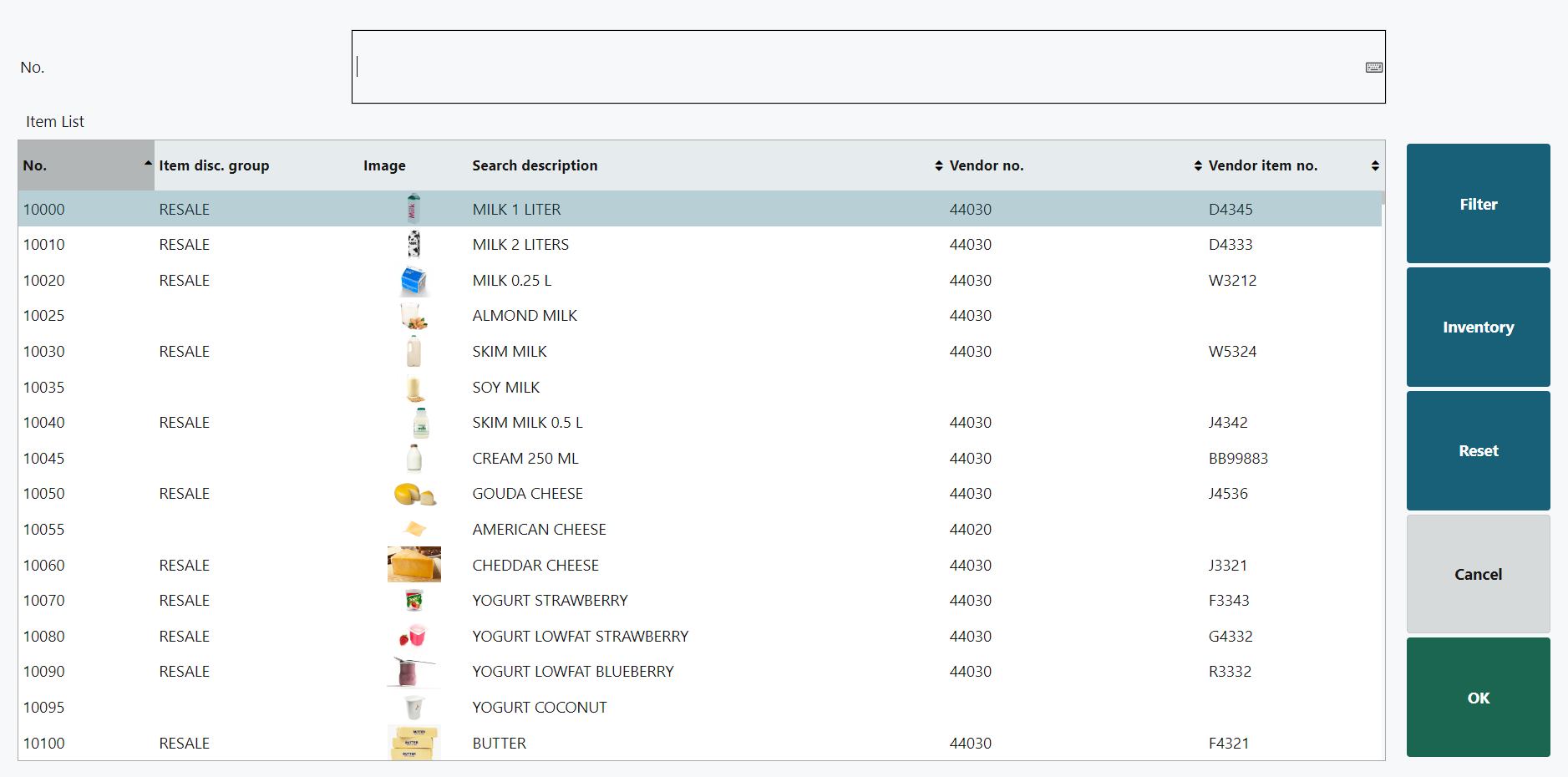
Task: Click item number 10055
Action: [x=43, y=530]
